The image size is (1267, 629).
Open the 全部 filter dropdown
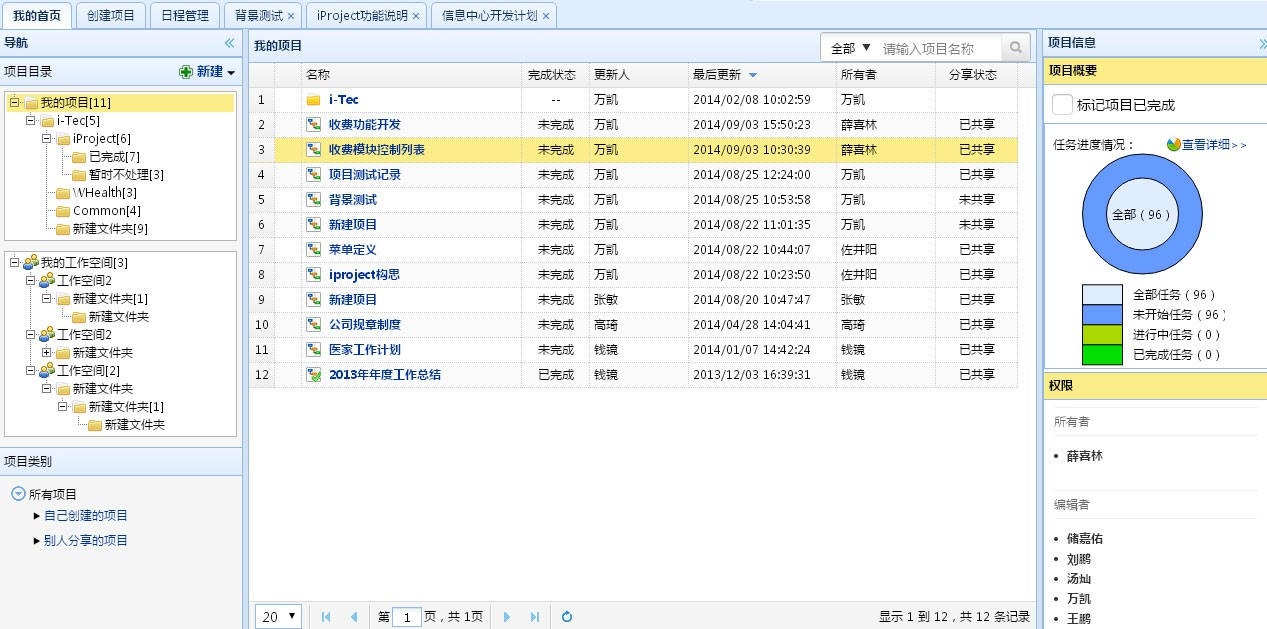(x=850, y=48)
